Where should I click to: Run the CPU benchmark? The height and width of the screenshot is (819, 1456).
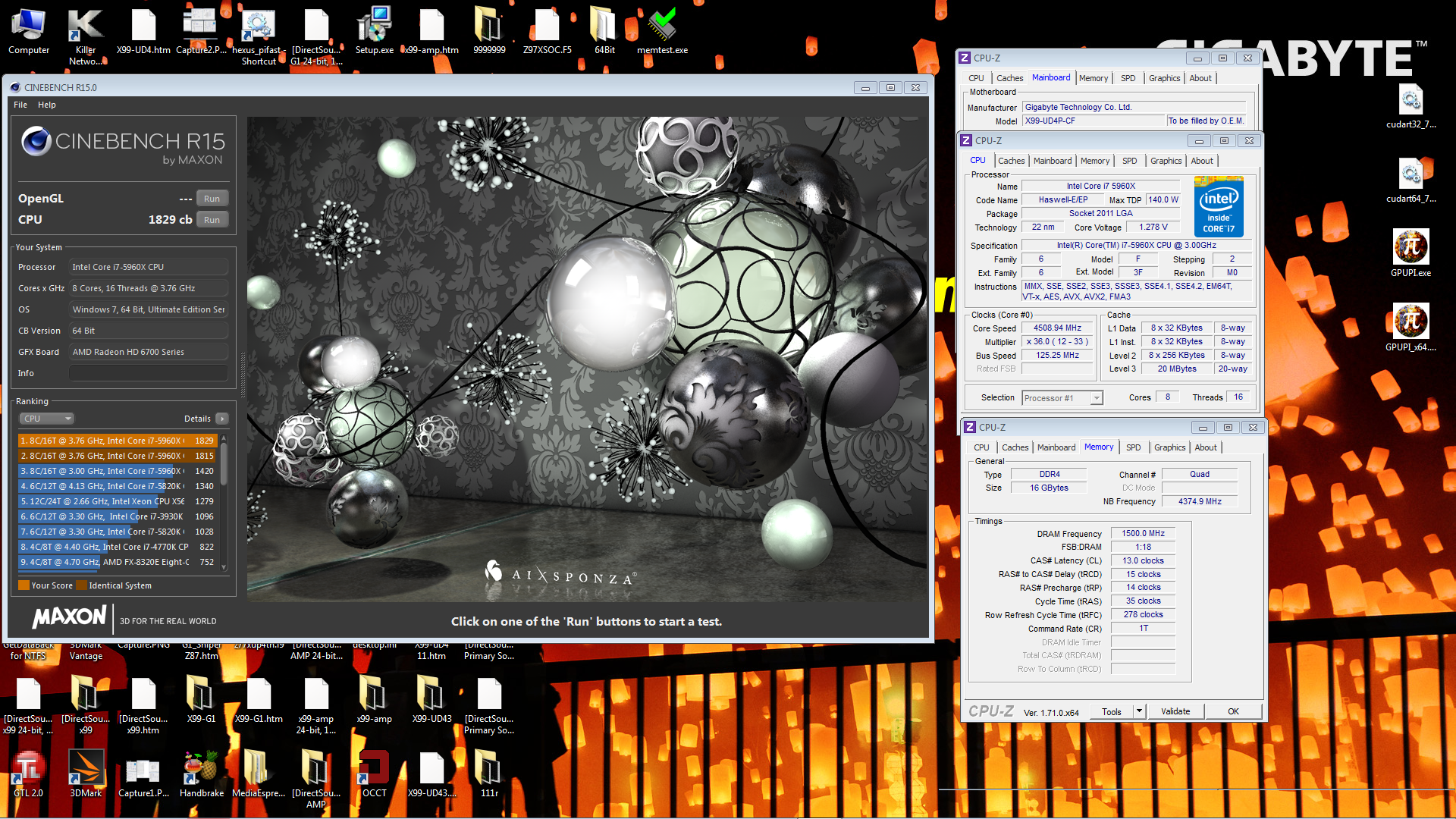click(212, 220)
